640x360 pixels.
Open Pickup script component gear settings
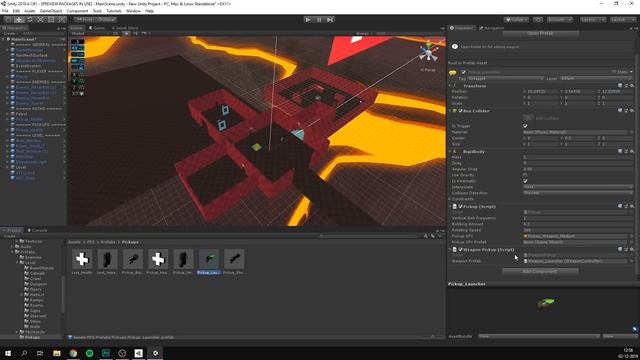click(632, 207)
